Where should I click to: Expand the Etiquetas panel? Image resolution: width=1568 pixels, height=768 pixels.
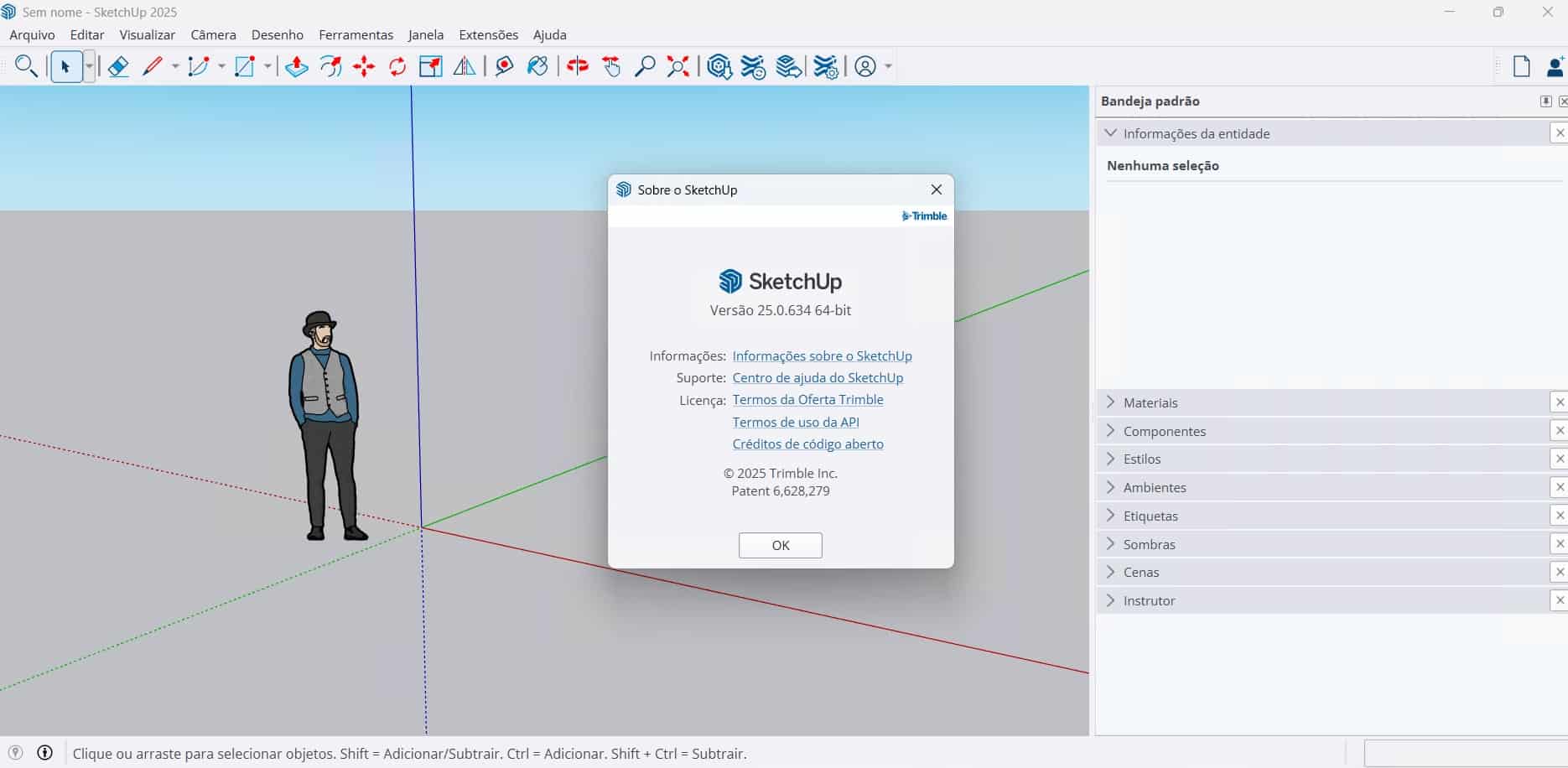pyautogui.click(x=1111, y=515)
